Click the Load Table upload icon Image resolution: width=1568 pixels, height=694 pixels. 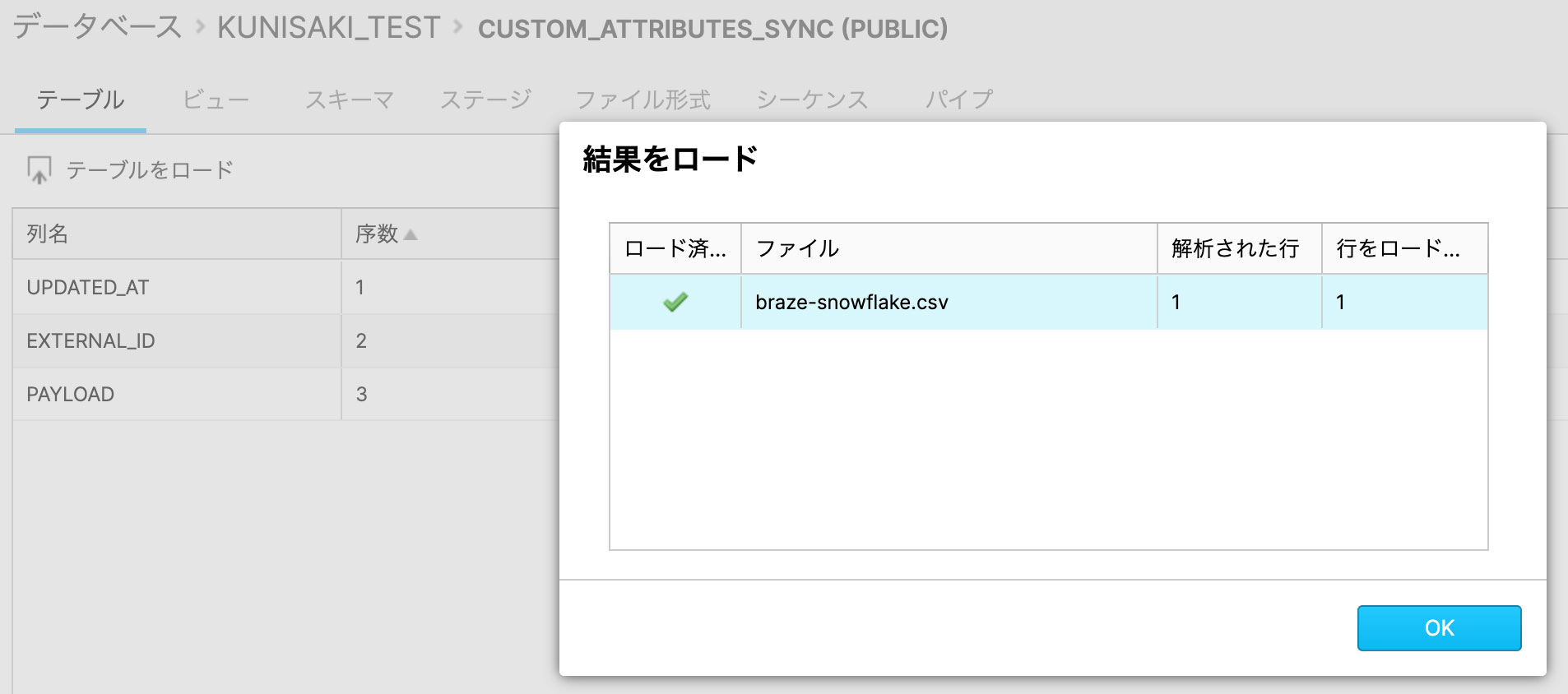coord(39,170)
